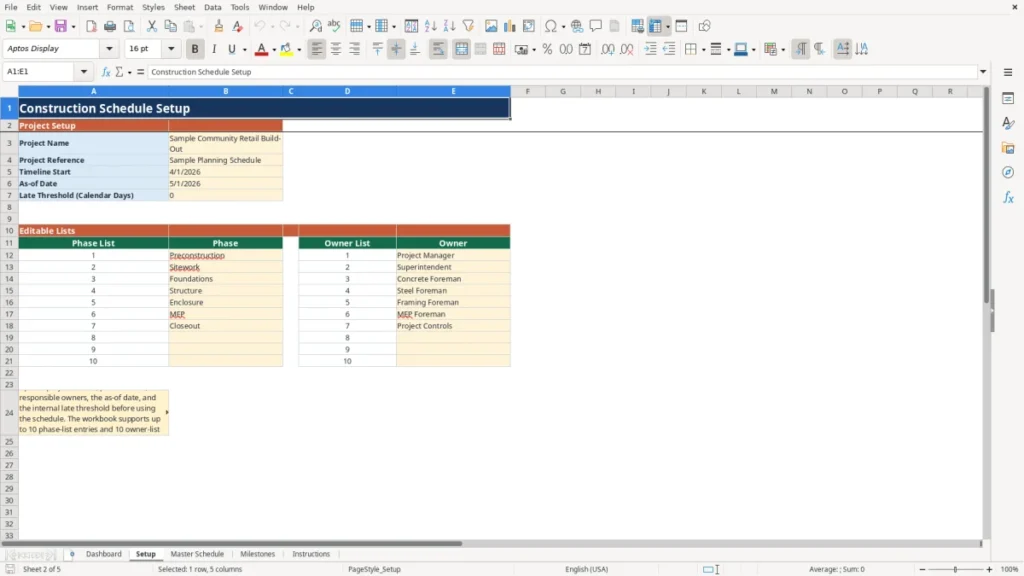Screen dimensions: 1024x576
Task: Open font color dropdown arrow
Action: click(x=274, y=50)
